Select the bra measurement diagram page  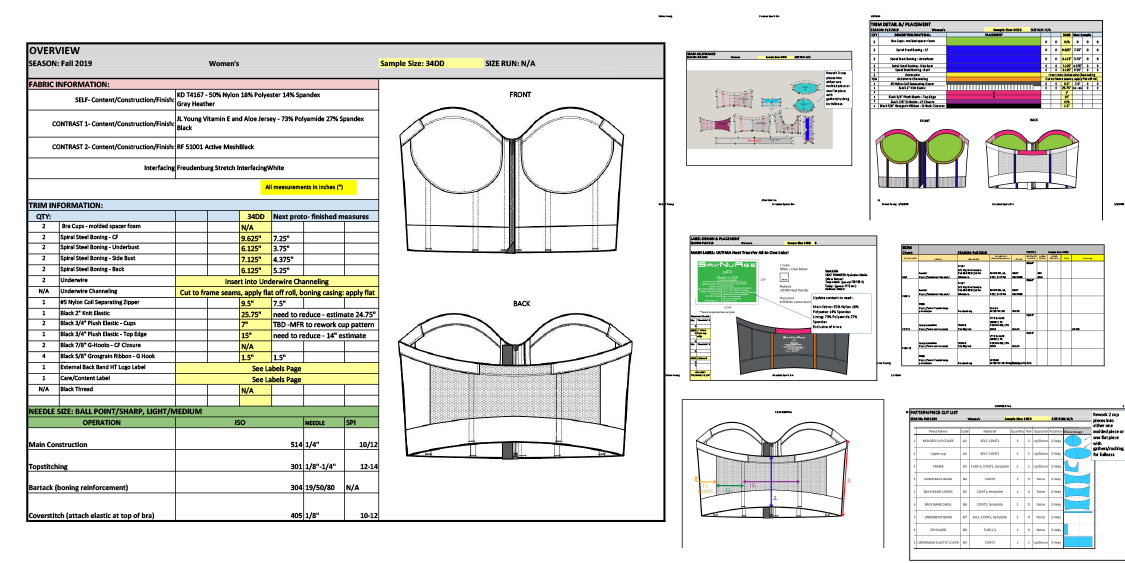770,475
